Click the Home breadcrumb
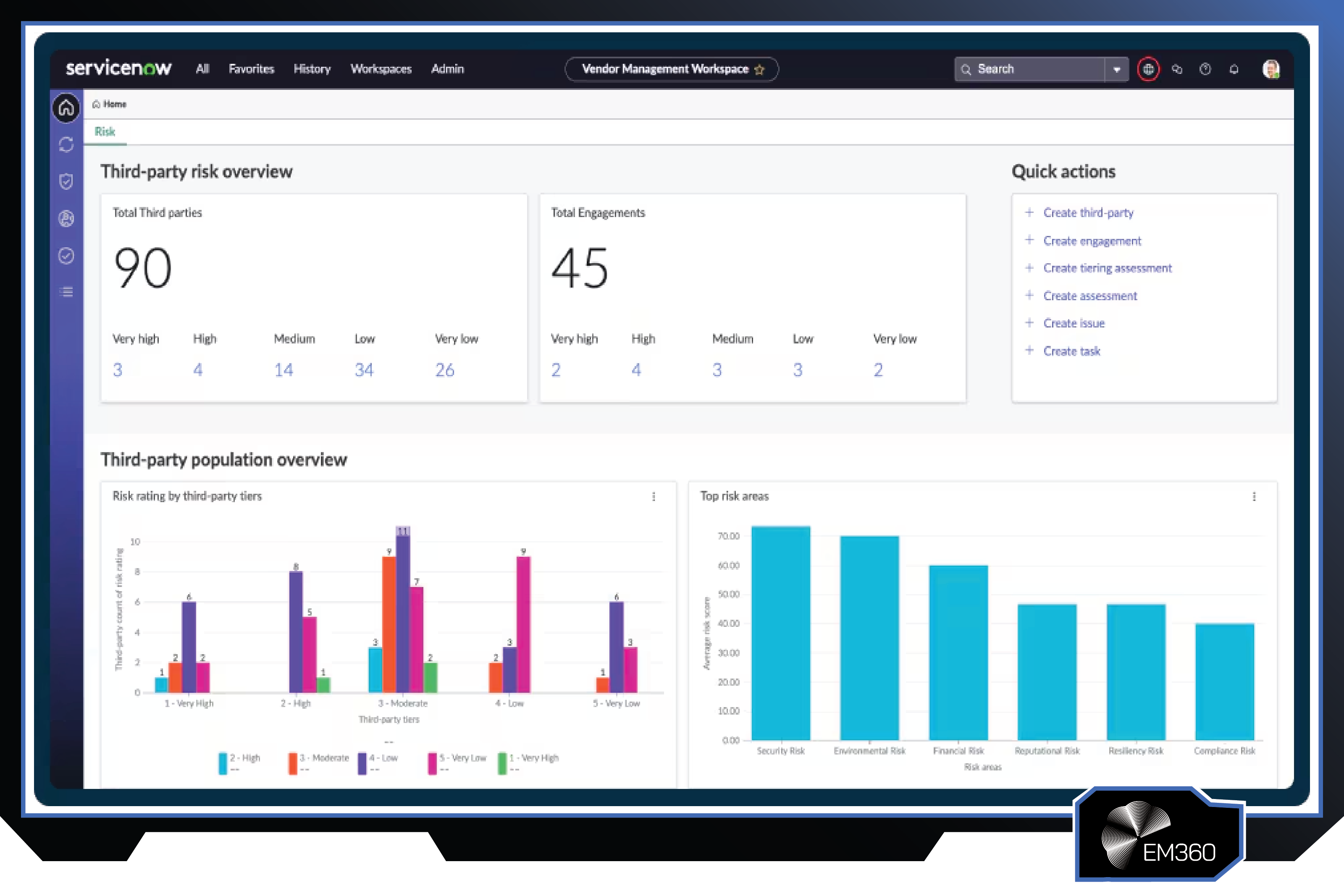 coord(109,104)
